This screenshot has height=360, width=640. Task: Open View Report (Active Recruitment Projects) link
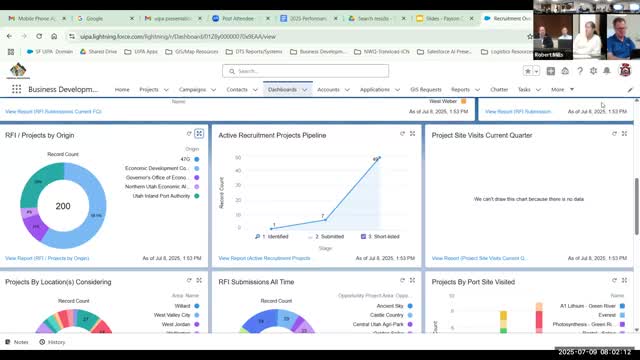(264, 258)
